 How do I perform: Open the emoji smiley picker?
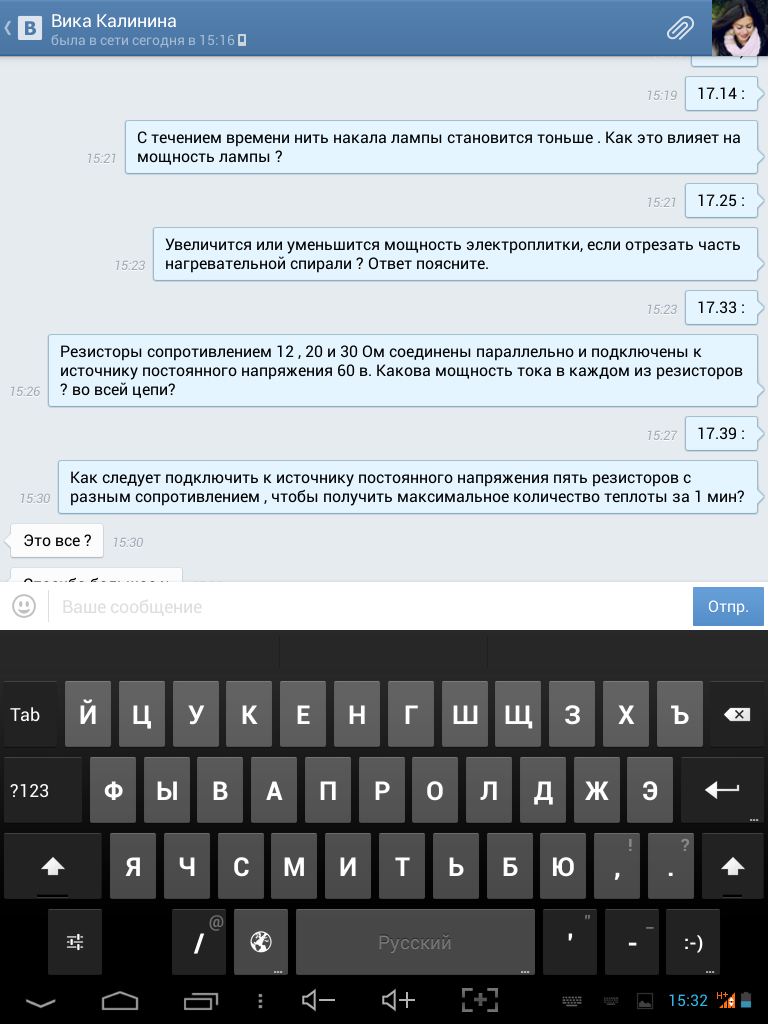point(24,606)
